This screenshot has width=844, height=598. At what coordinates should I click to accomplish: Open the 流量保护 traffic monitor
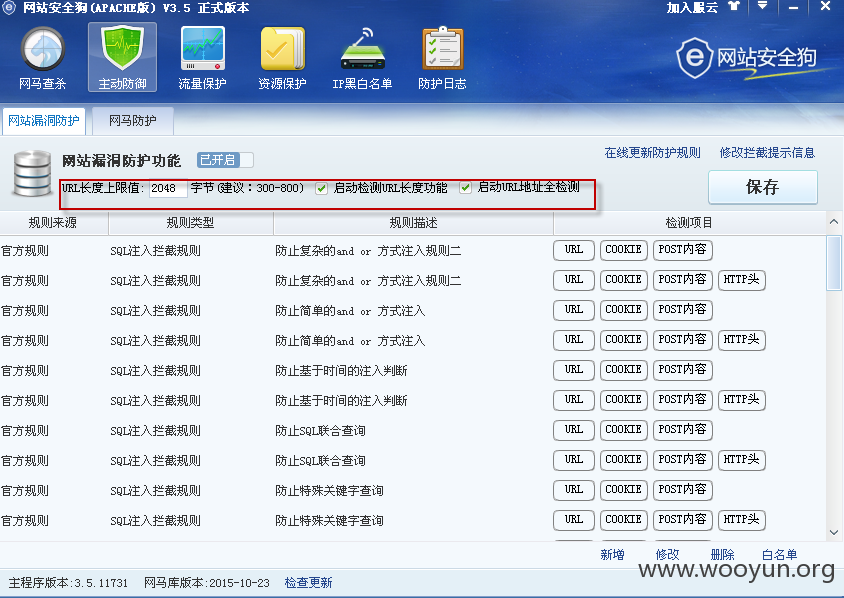click(x=202, y=58)
